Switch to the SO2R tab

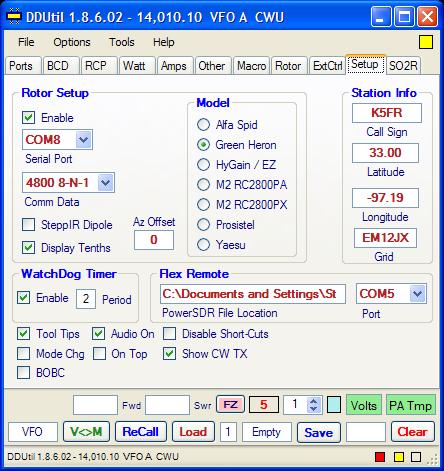click(x=403, y=66)
